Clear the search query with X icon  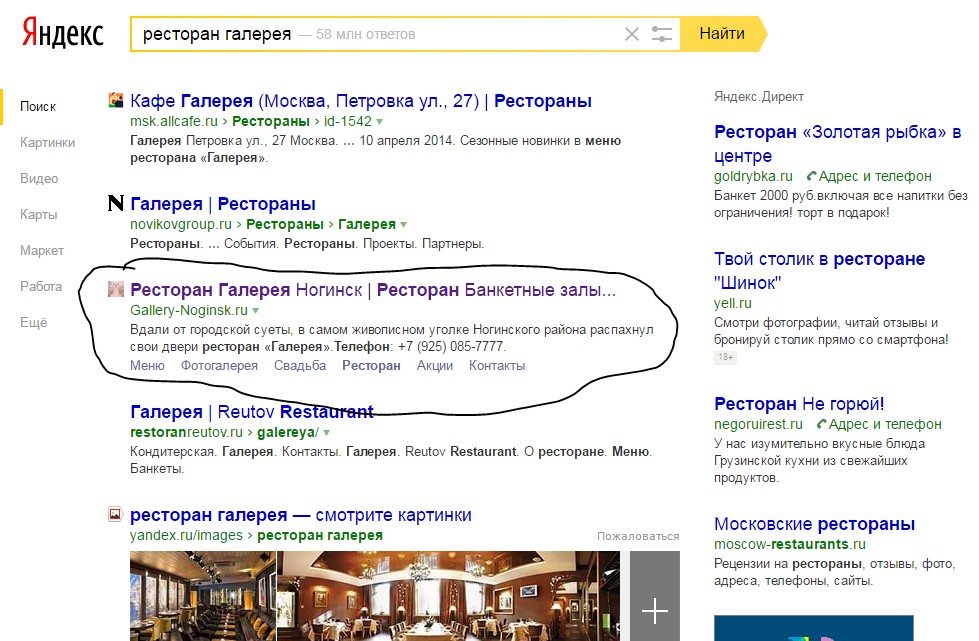point(632,34)
